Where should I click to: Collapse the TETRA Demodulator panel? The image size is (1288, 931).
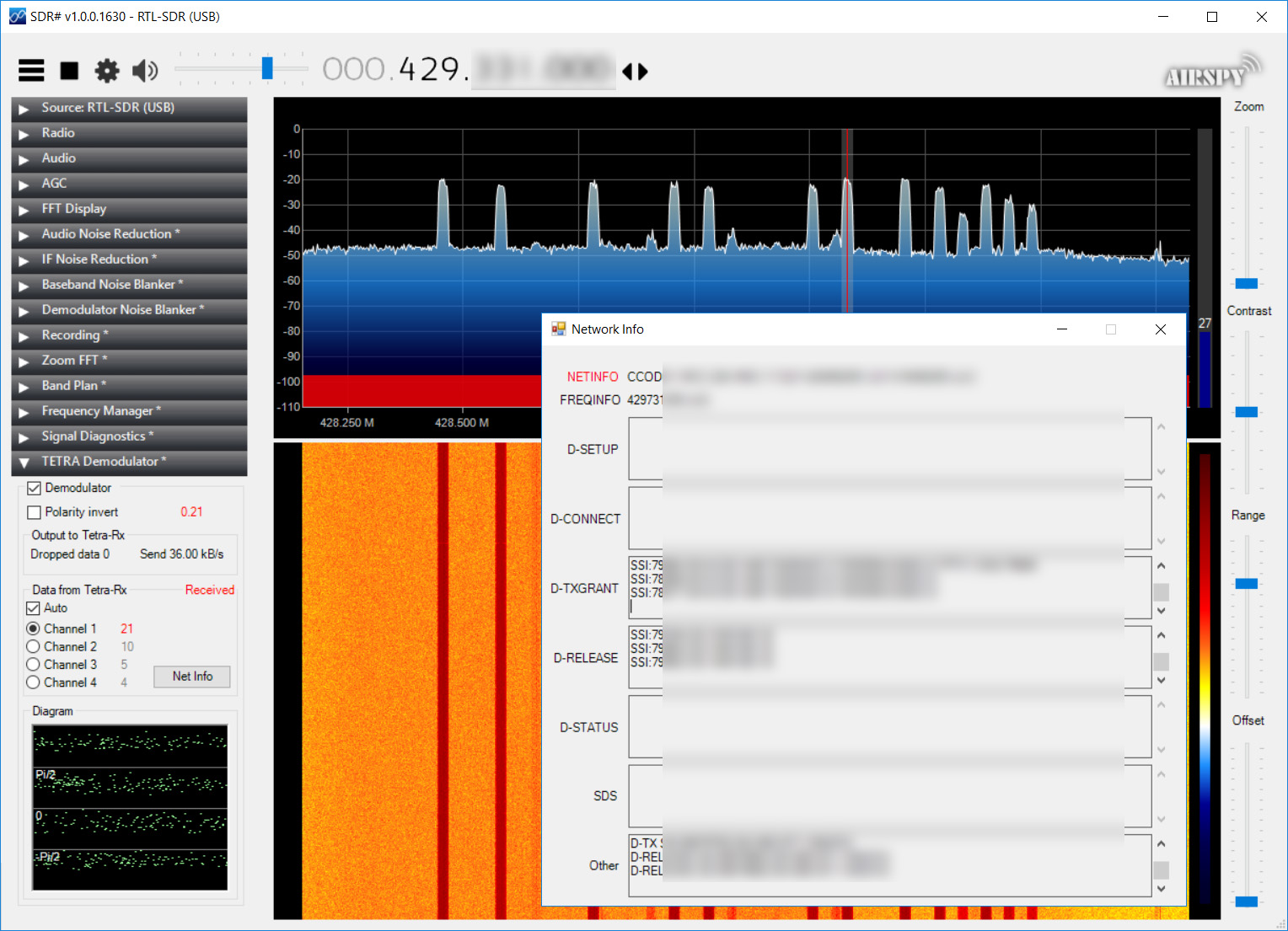(x=129, y=462)
